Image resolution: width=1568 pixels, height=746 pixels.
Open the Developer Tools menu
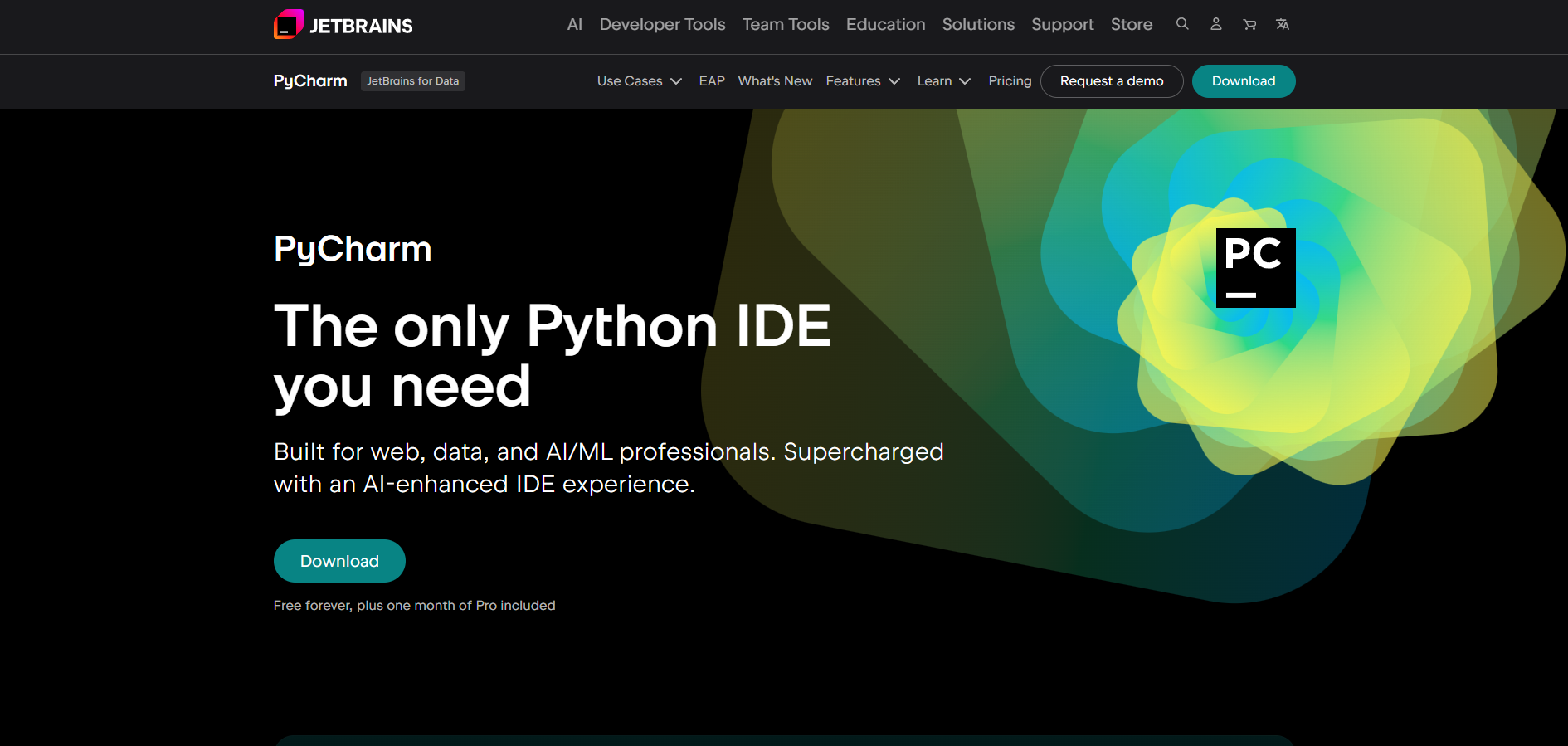tap(662, 25)
